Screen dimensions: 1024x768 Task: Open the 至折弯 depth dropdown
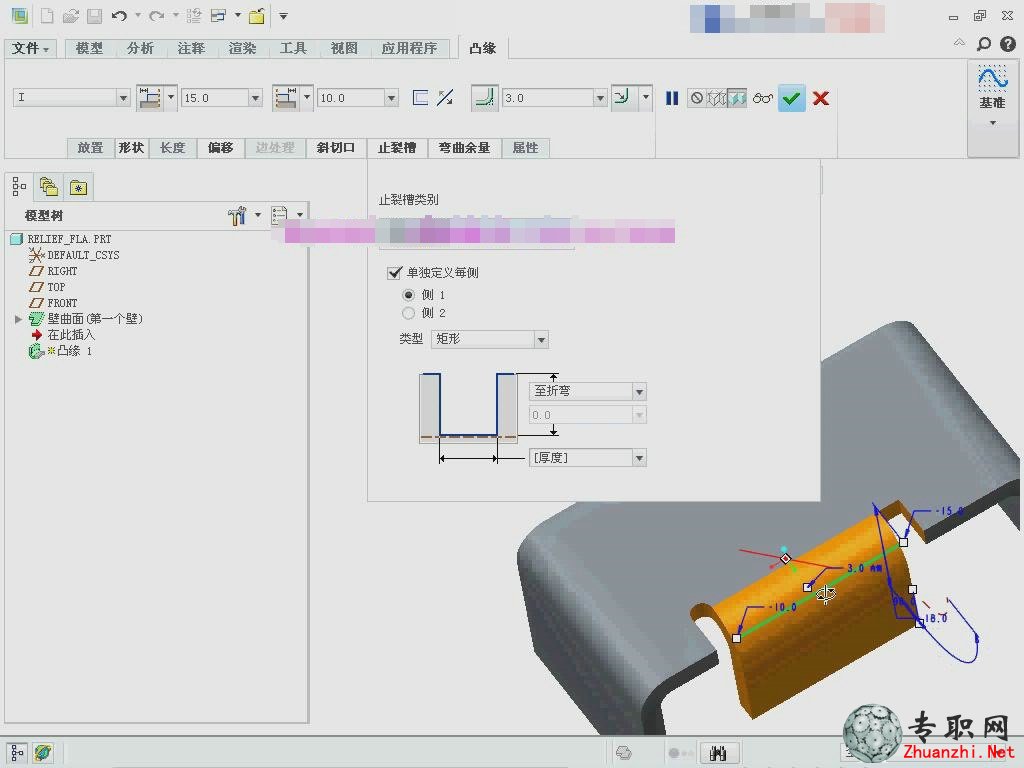coord(639,392)
